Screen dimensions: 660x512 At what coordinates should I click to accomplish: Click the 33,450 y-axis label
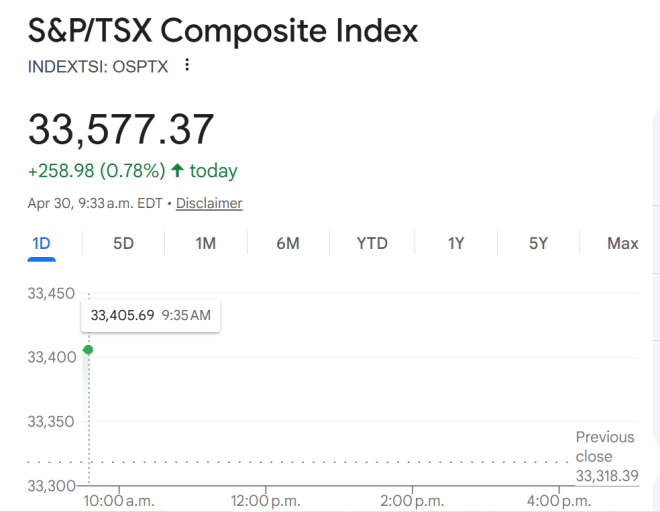[x=50, y=293]
